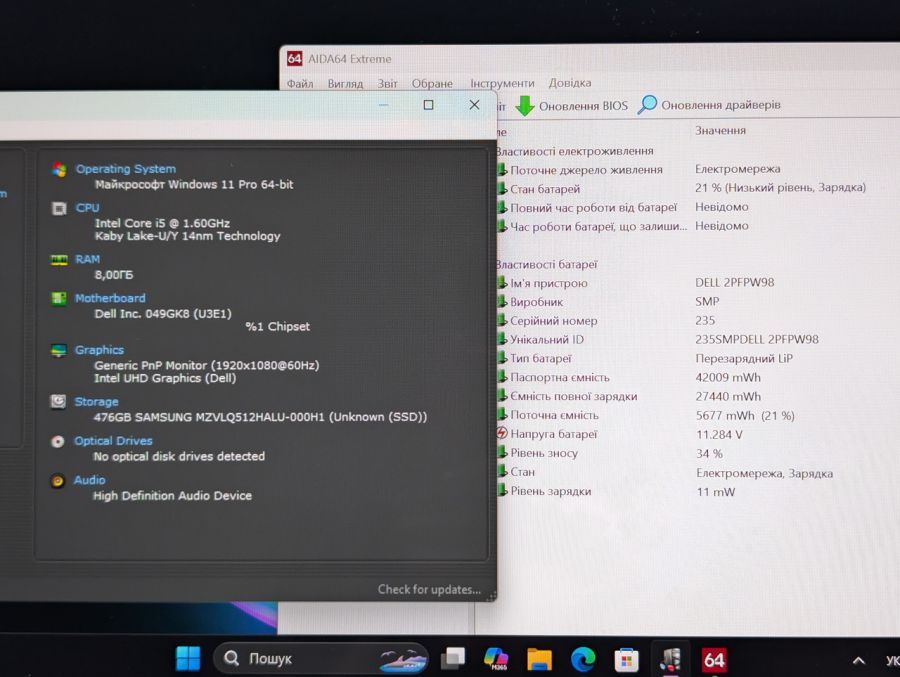The width and height of the screenshot is (900, 677).
Task: Open the Storage section link
Action: (x=96, y=401)
